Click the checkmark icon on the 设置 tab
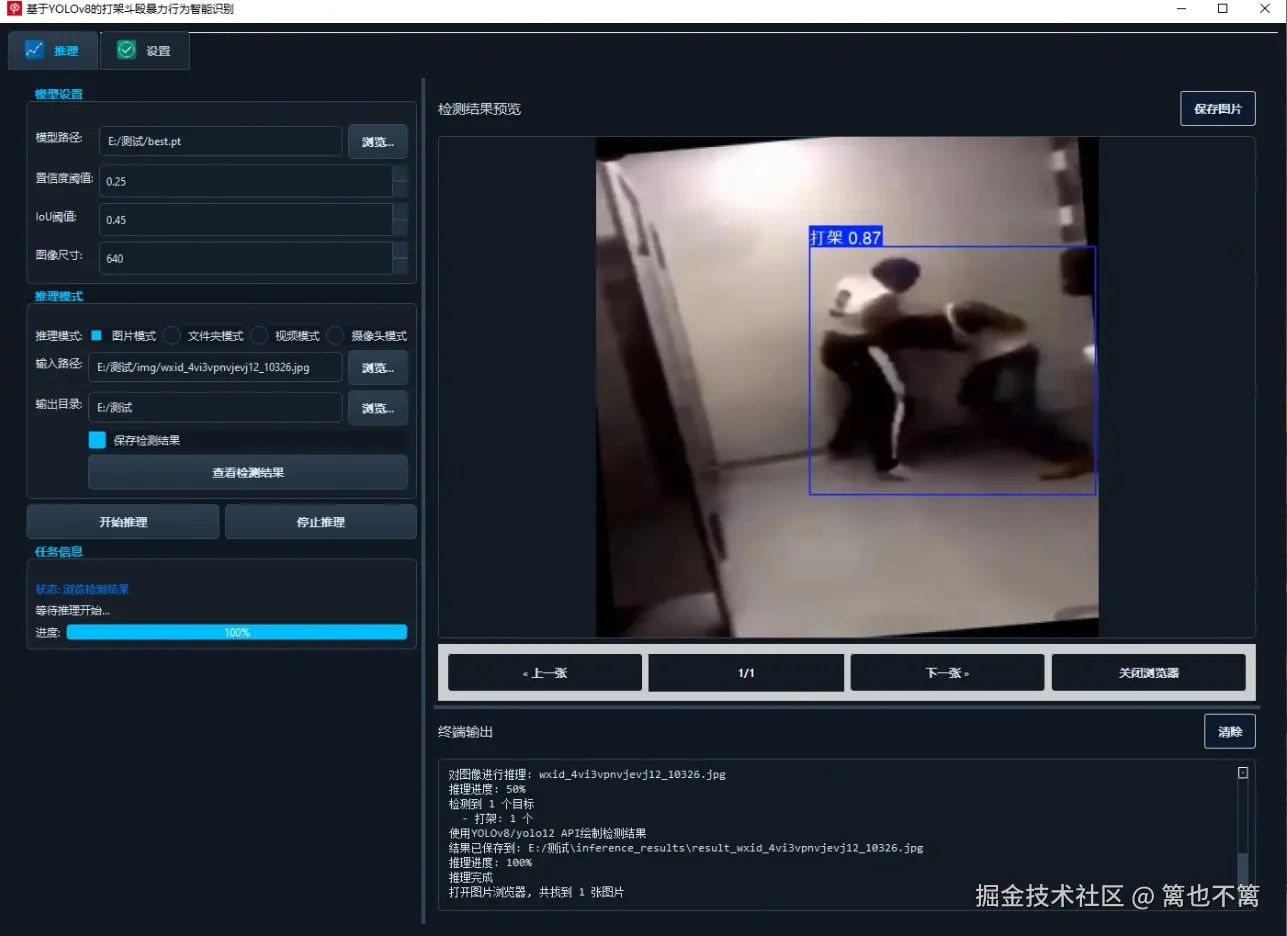1287x936 pixels. pos(126,50)
